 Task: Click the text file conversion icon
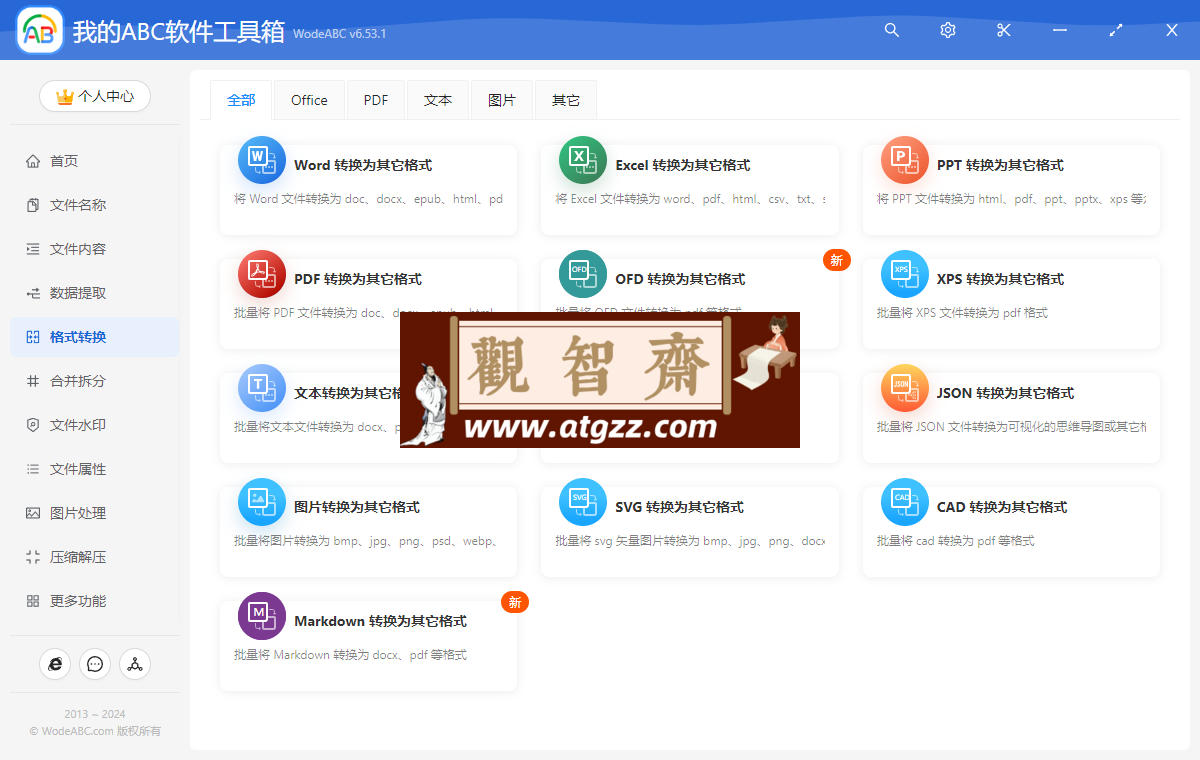pyautogui.click(x=262, y=388)
